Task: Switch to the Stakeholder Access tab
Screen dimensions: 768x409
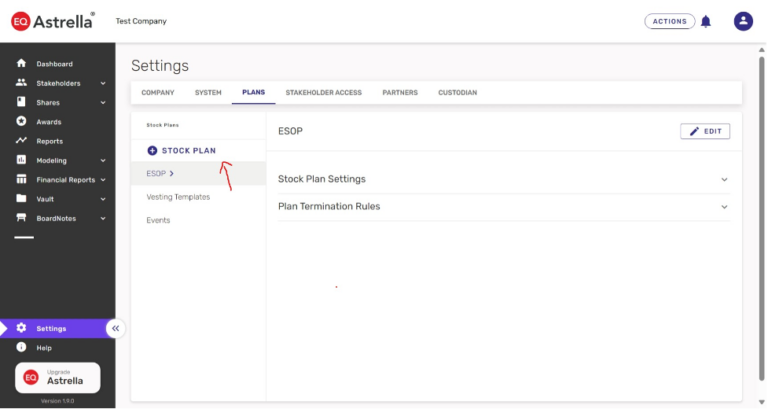Action: (323, 93)
